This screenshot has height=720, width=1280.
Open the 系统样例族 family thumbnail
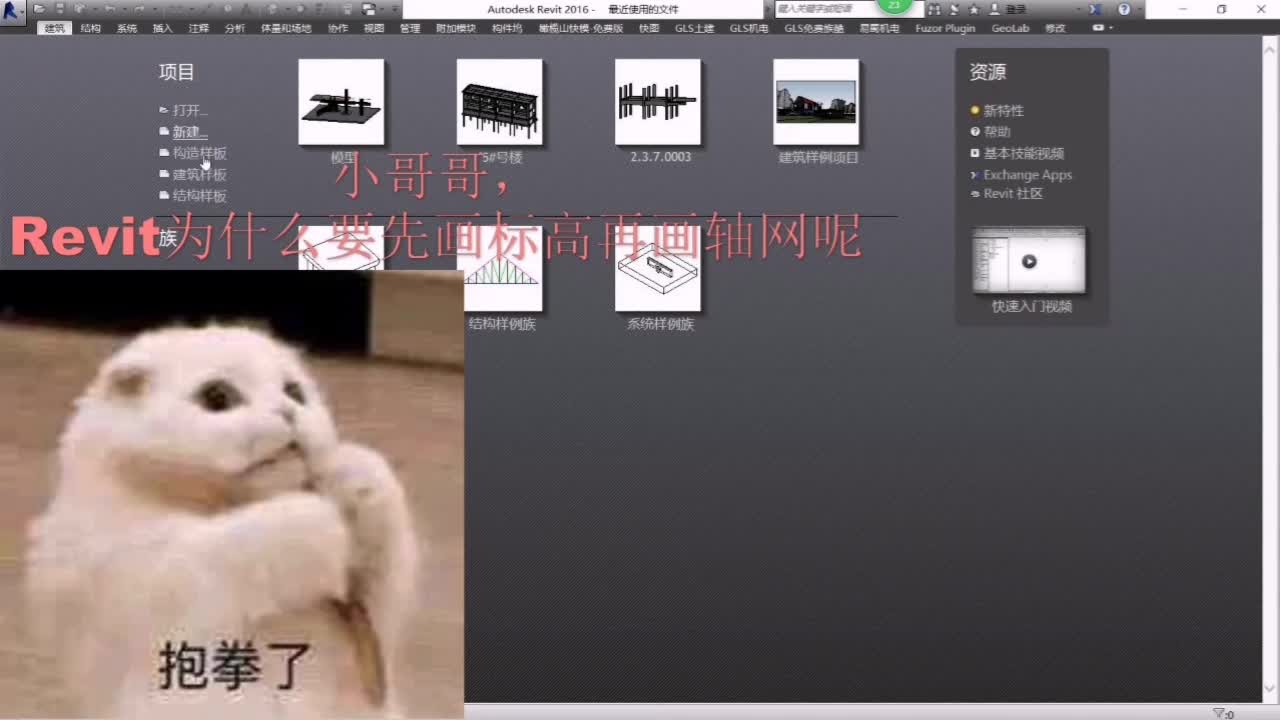657,268
